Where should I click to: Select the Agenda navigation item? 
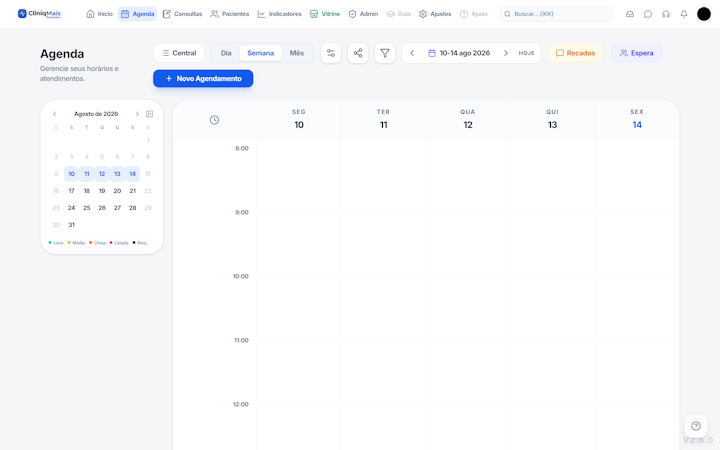pyautogui.click(x=137, y=14)
